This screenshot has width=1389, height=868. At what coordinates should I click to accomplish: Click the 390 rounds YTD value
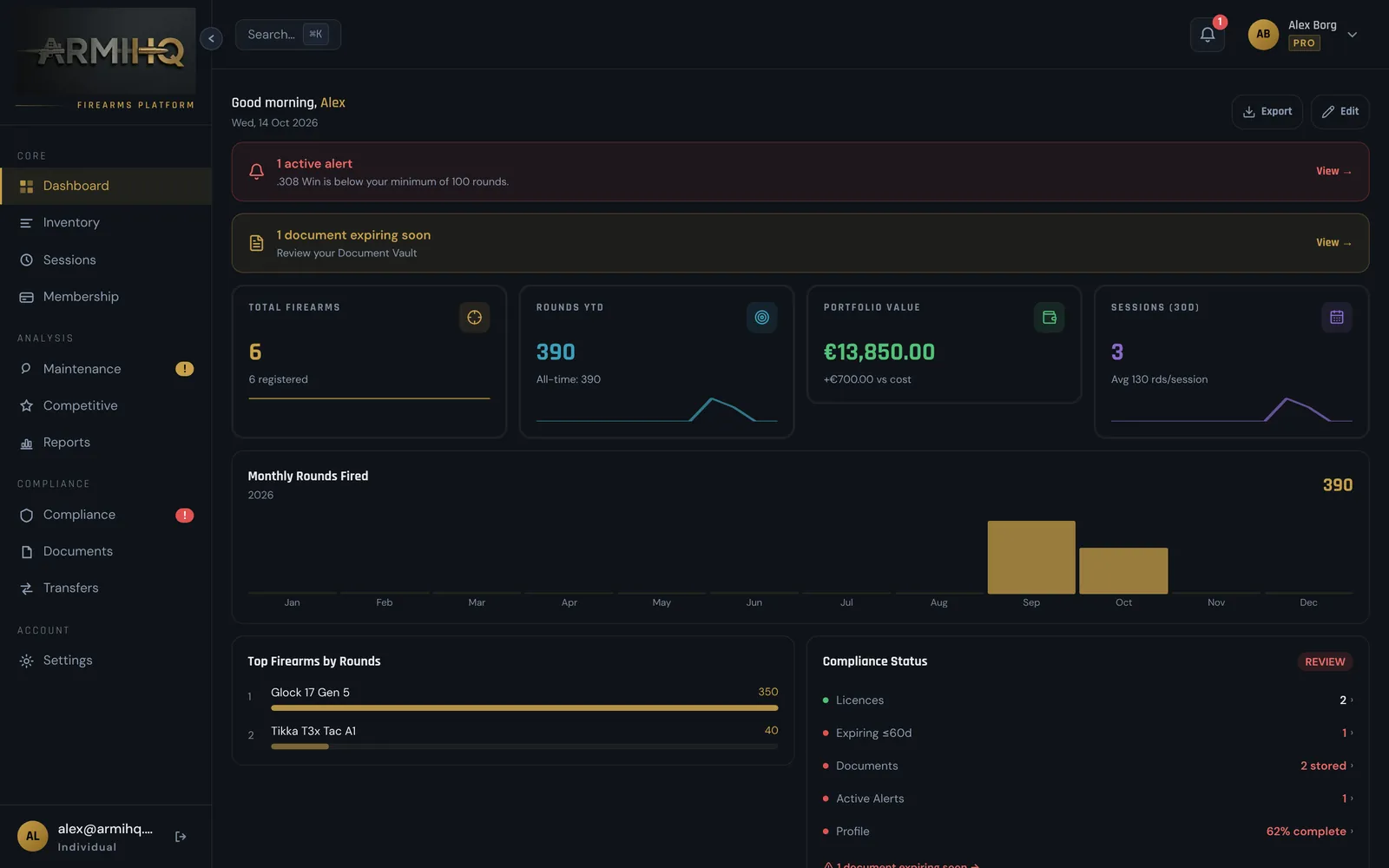tap(556, 352)
